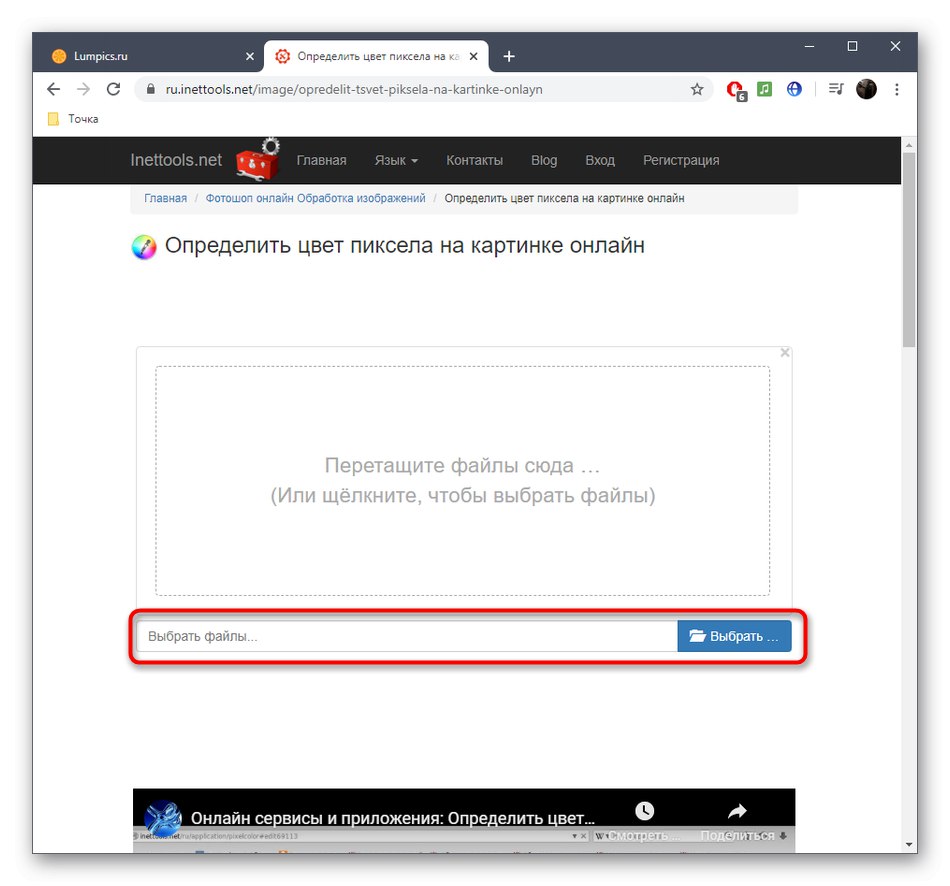This screenshot has width=950, height=886.
Task: Open the video title Онлайн сервисы и приложения
Action: pos(393,818)
